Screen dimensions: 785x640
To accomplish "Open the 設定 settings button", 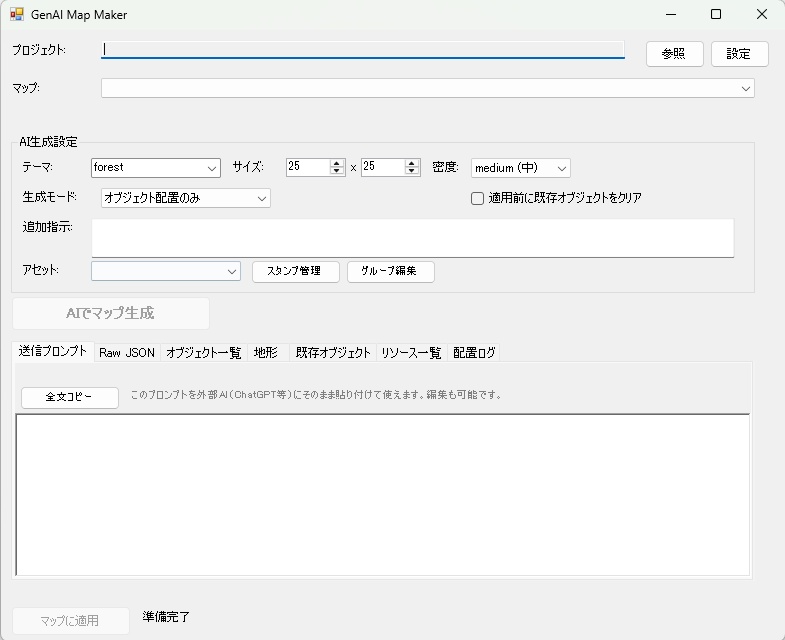I will click(x=739, y=54).
